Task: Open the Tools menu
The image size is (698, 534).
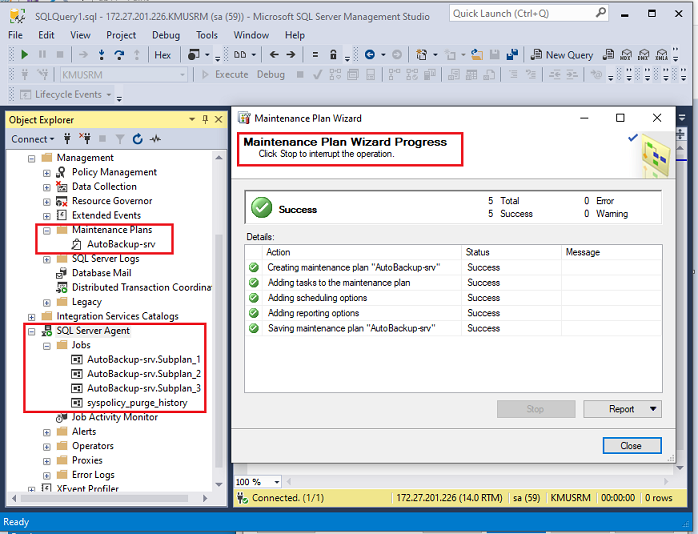Action: click(x=207, y=35)
